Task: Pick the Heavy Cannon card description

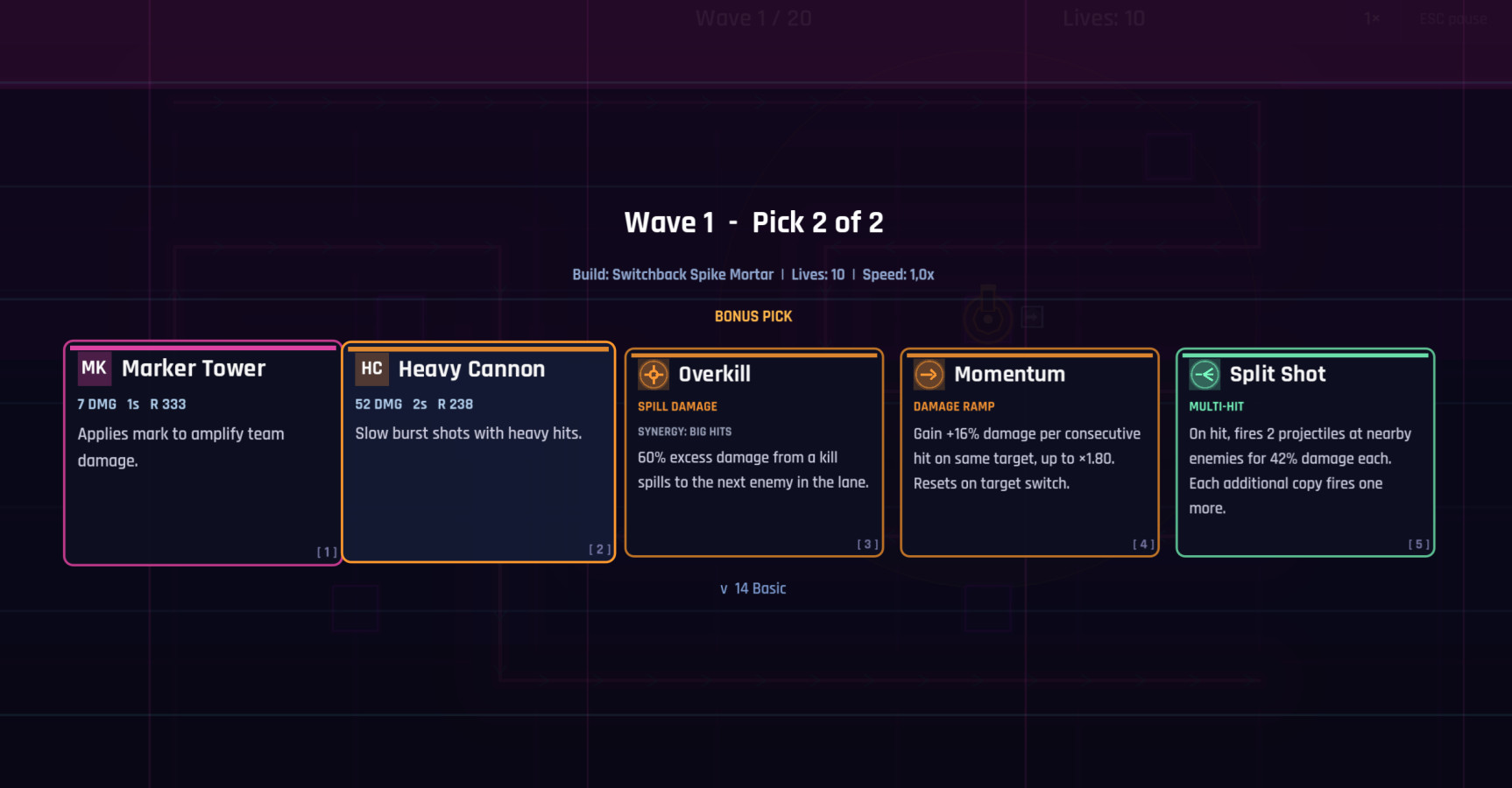Action: tap(468, 433)
